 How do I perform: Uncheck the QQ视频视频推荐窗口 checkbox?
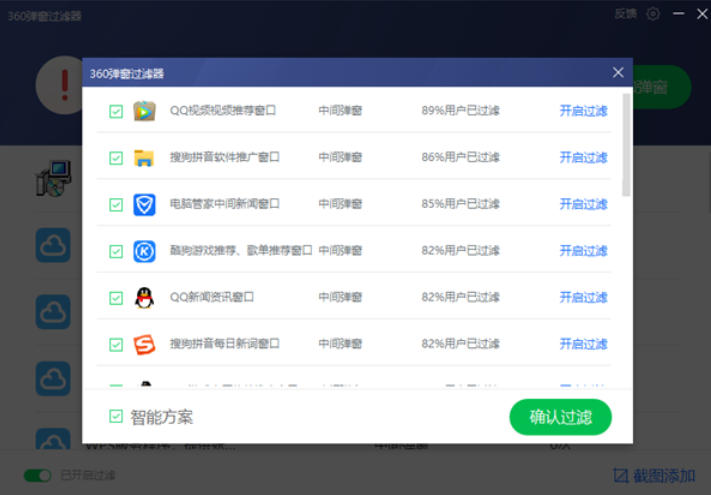pos(116,111)
